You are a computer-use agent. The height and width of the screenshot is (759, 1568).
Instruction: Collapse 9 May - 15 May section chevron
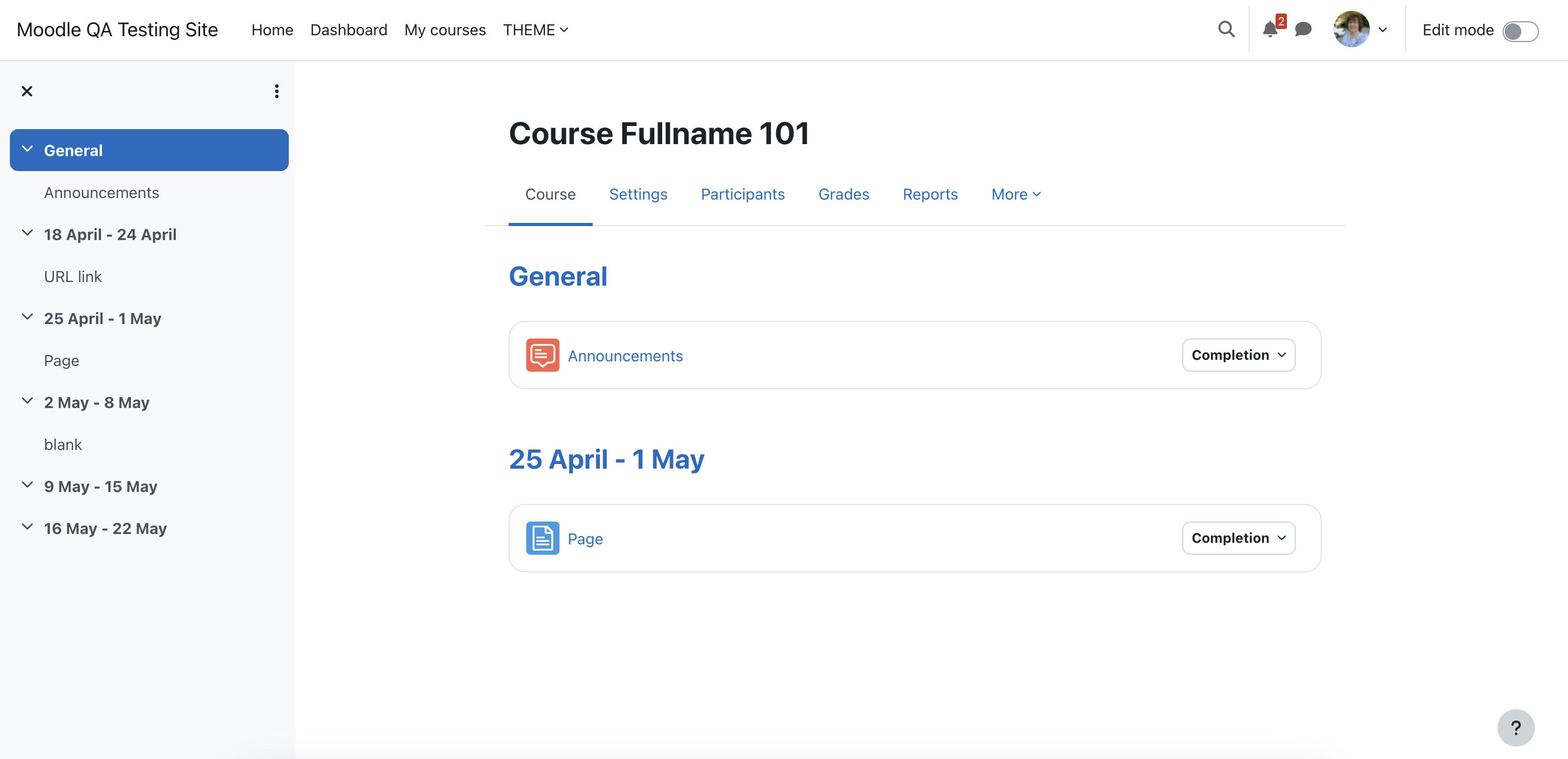pos(27,485)
